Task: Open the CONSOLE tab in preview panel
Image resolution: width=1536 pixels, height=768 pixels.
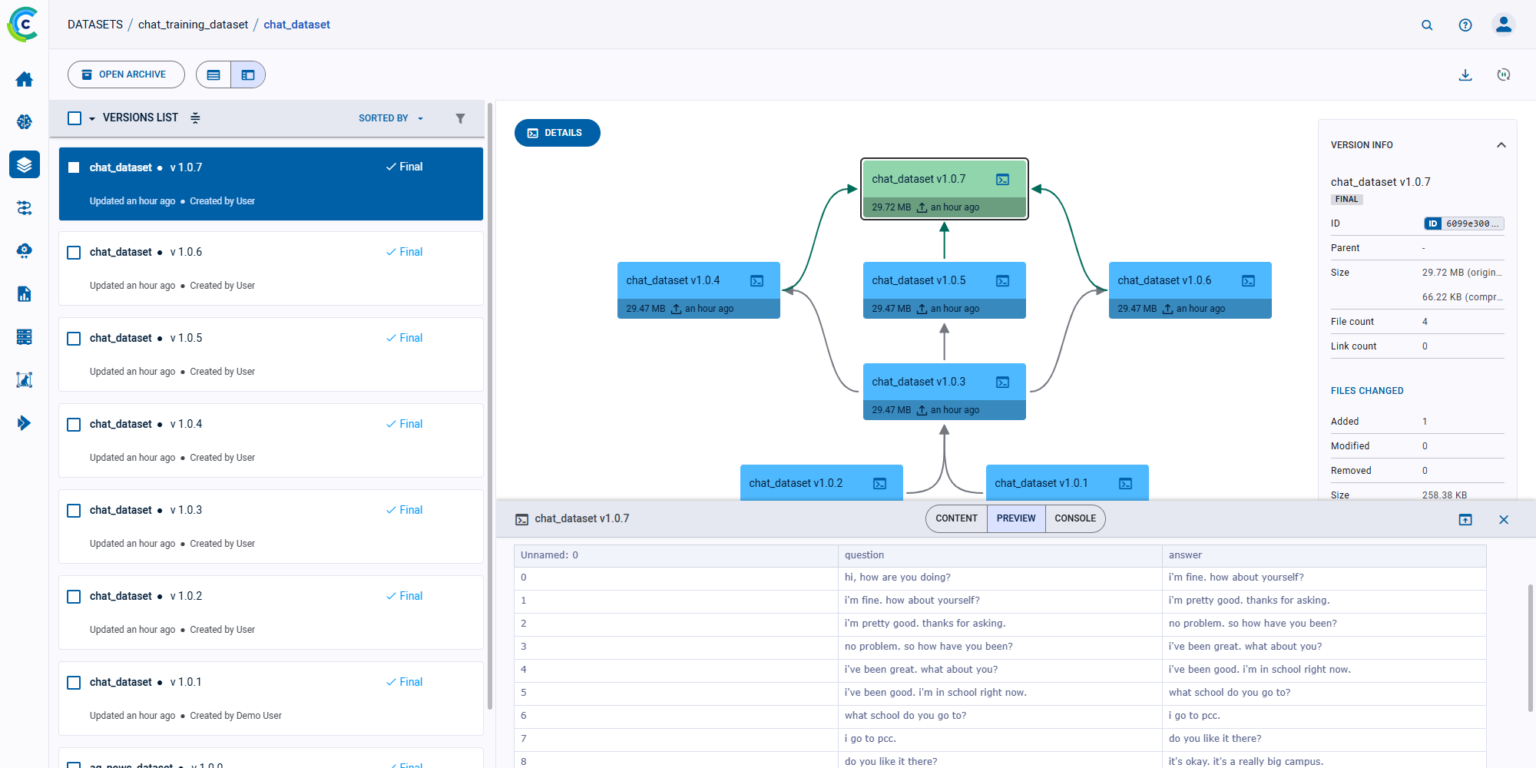Action: click(x=1075, y=518)
